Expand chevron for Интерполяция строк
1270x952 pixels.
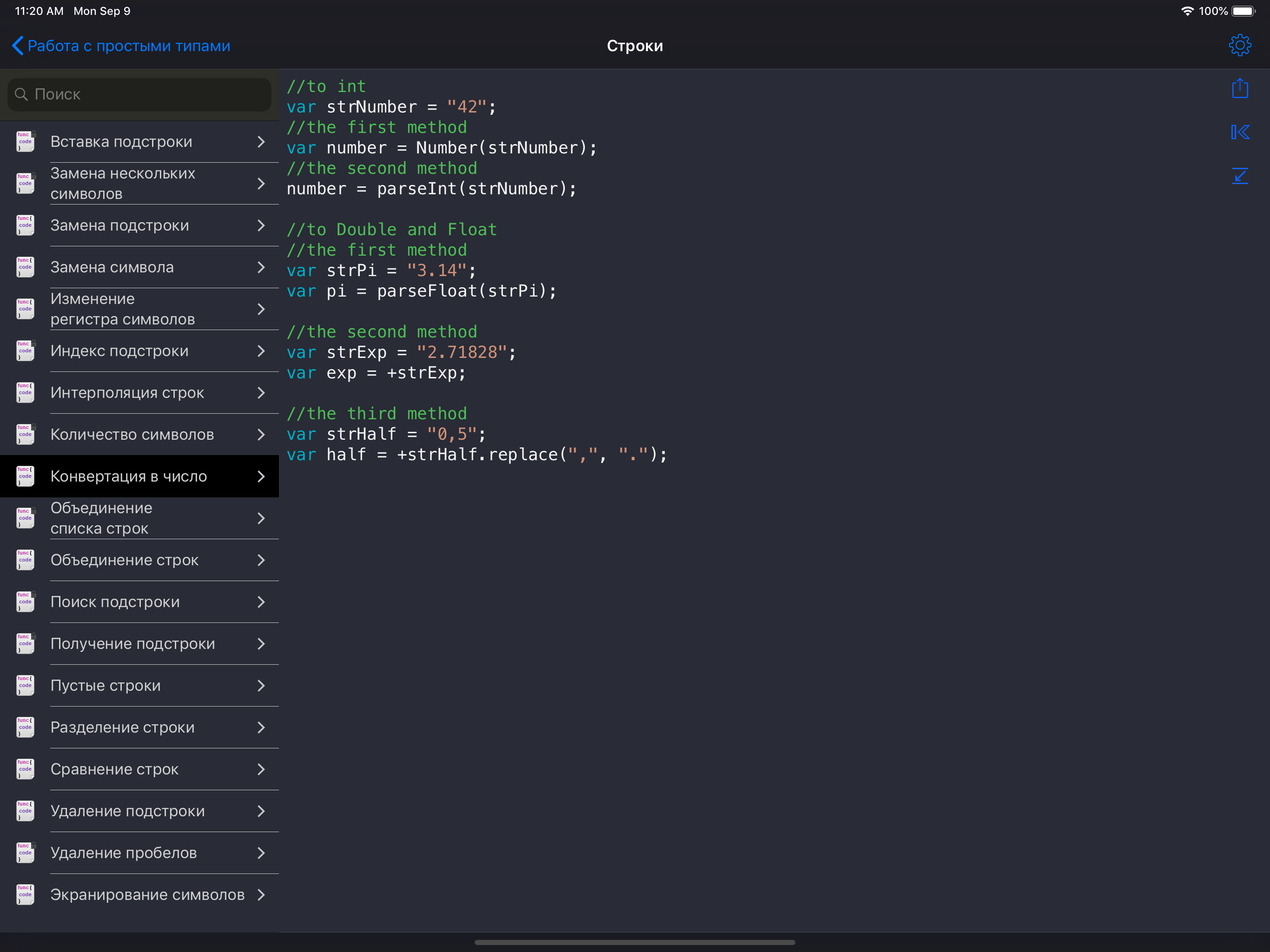tap(261, 393)
